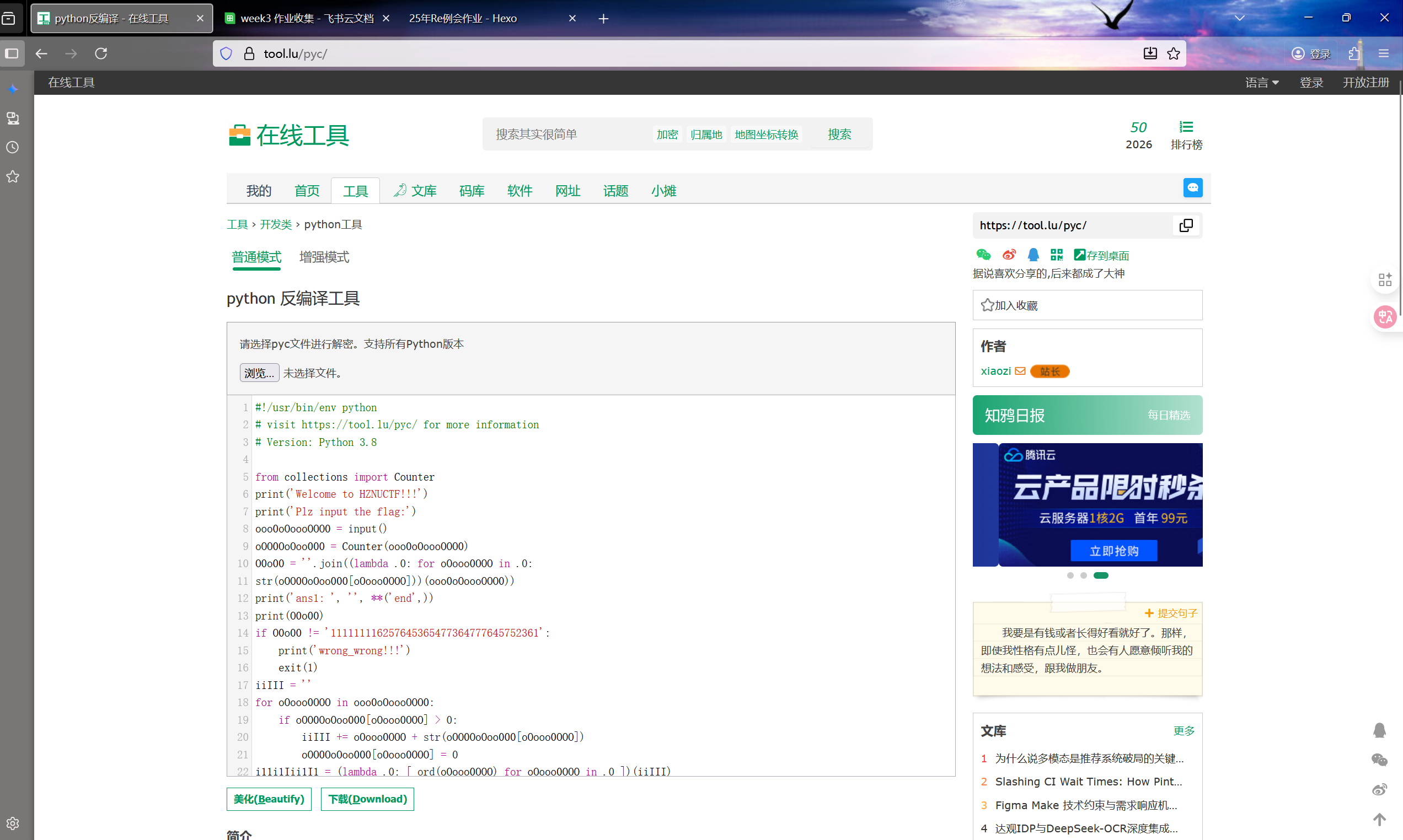The height and width of the screenshot is (840, 1403).
Task: Share via the WeChat green icon
Action: [x=983, y=255]
